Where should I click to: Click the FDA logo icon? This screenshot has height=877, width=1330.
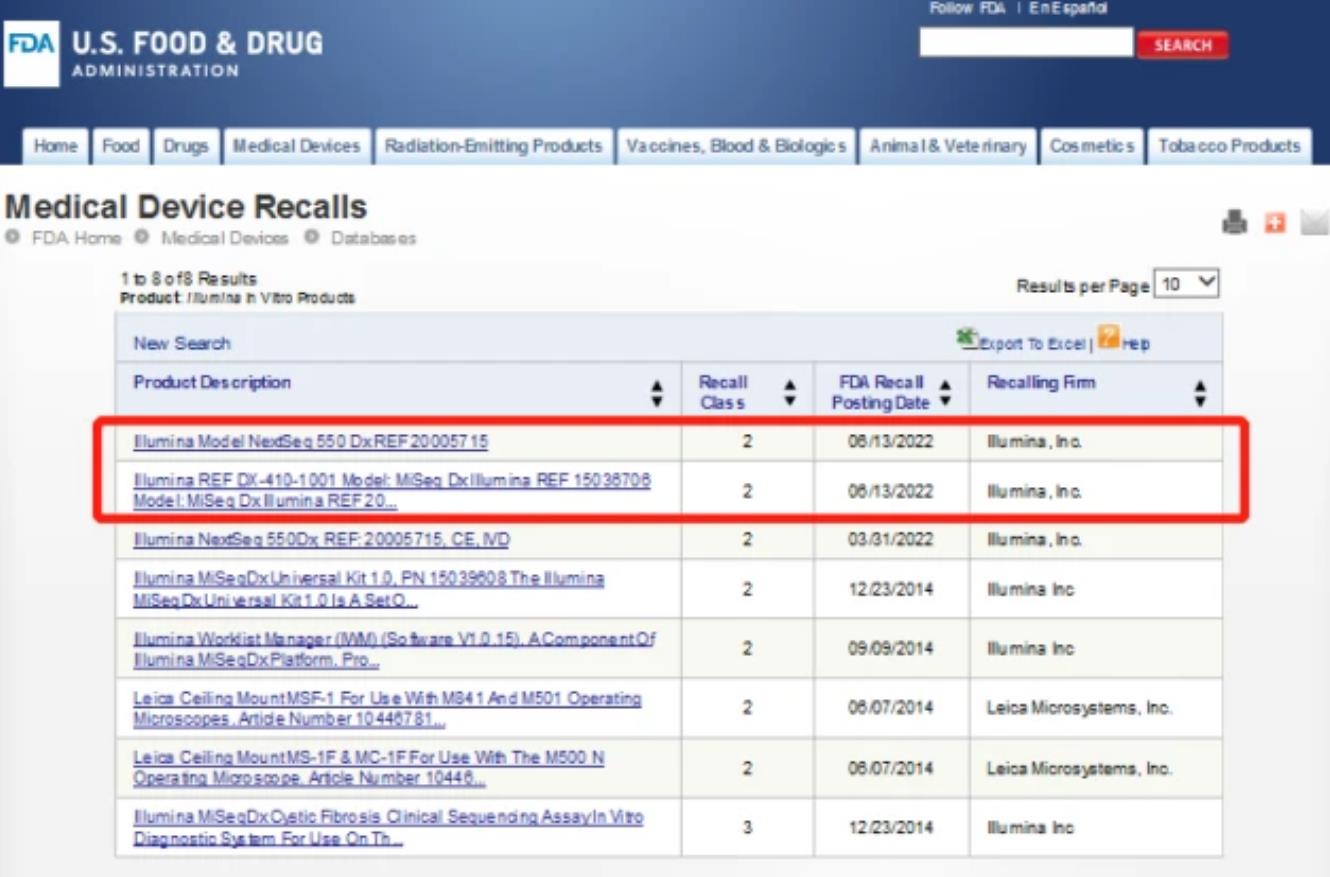pos(31,46)
